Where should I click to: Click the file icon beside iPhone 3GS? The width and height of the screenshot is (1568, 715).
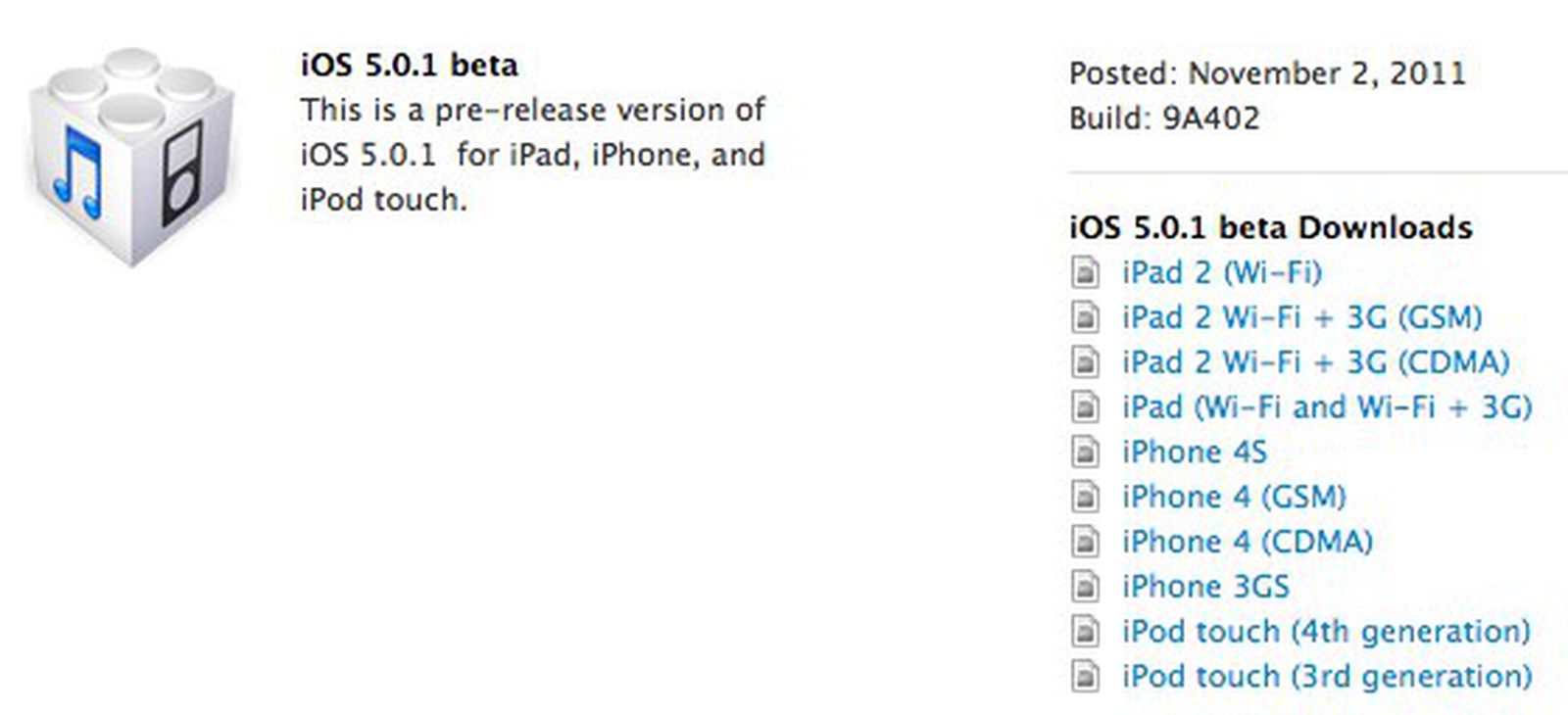[1085, 587]
